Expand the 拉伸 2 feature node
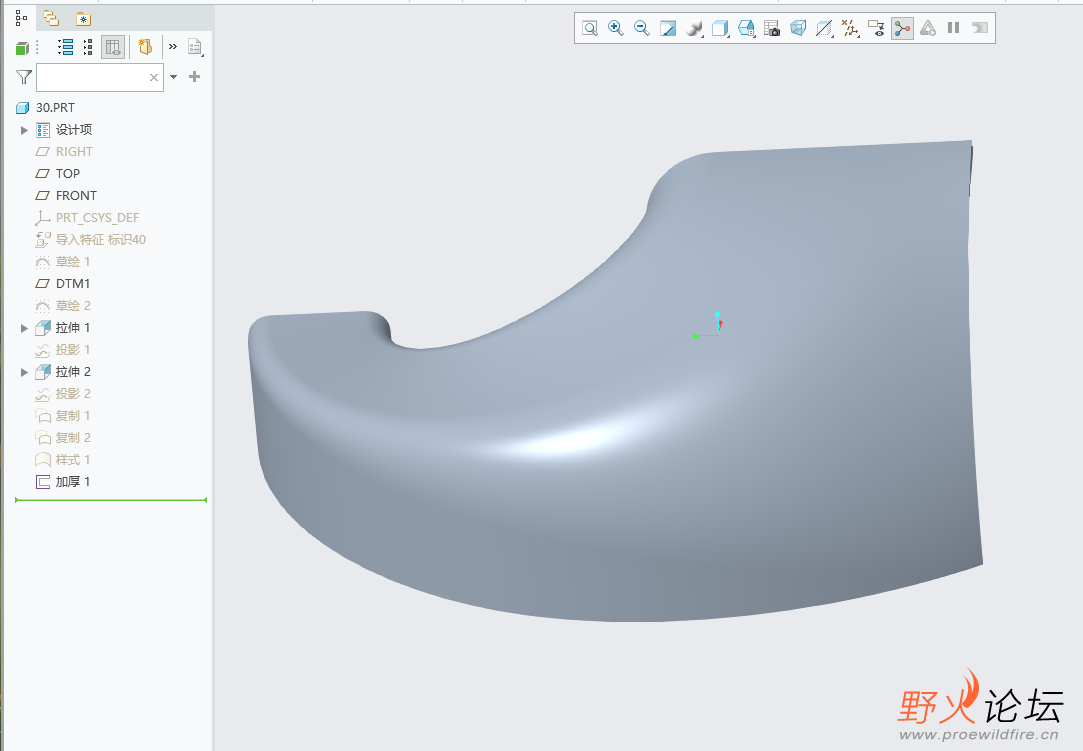The height and width of the screenshot is (751, 1083). pos(25,372)
